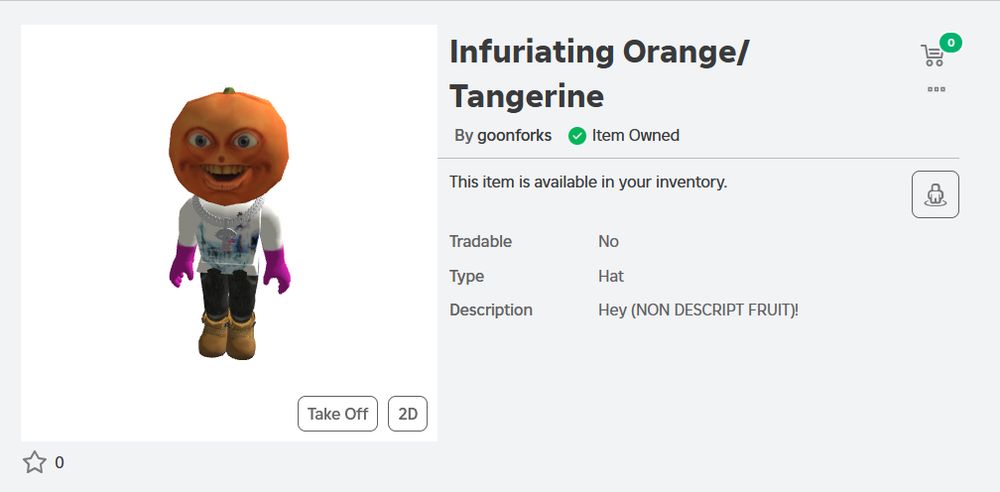Click the avatar's white shirt torso

click(228, 237)
